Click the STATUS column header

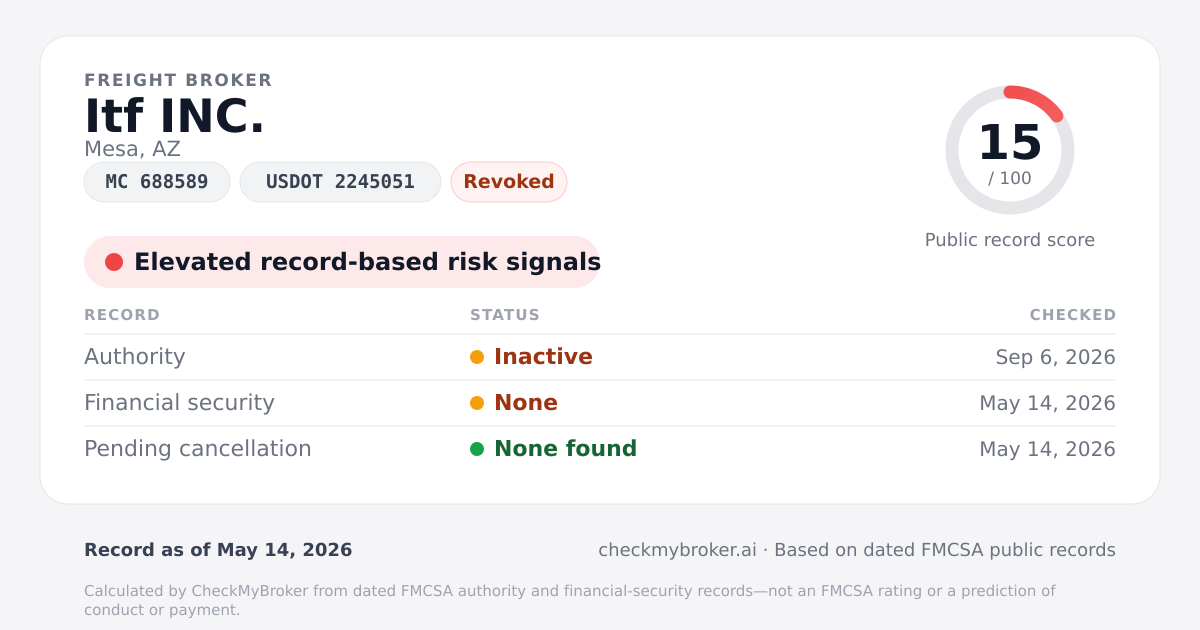505,315
